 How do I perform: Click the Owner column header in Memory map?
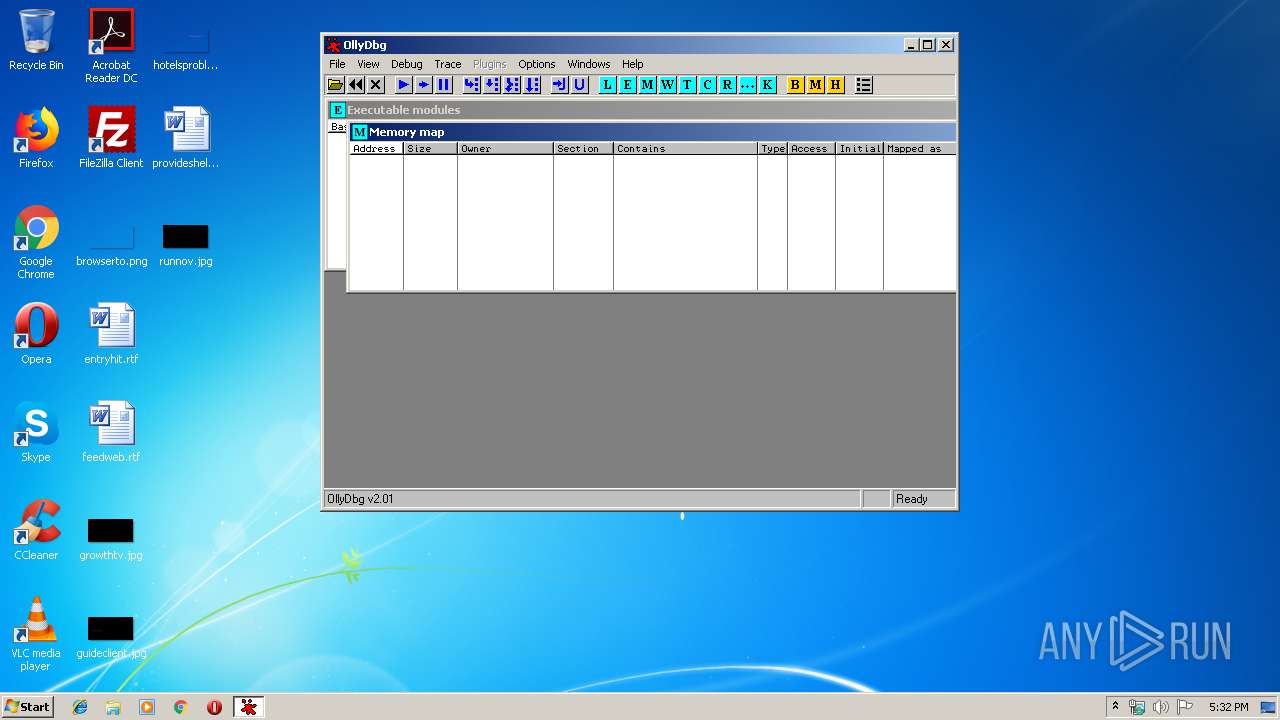[505, 149]
